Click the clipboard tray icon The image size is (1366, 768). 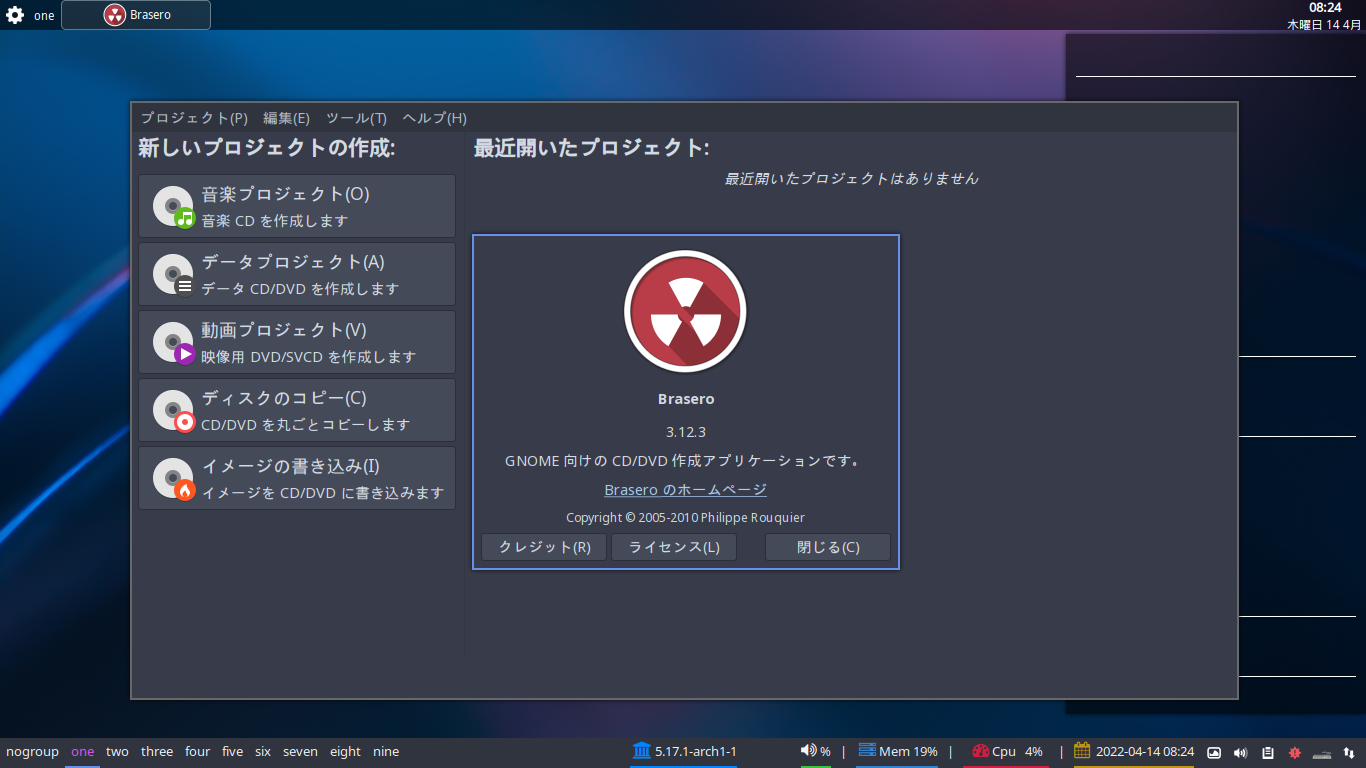[x=1268, y=753]
